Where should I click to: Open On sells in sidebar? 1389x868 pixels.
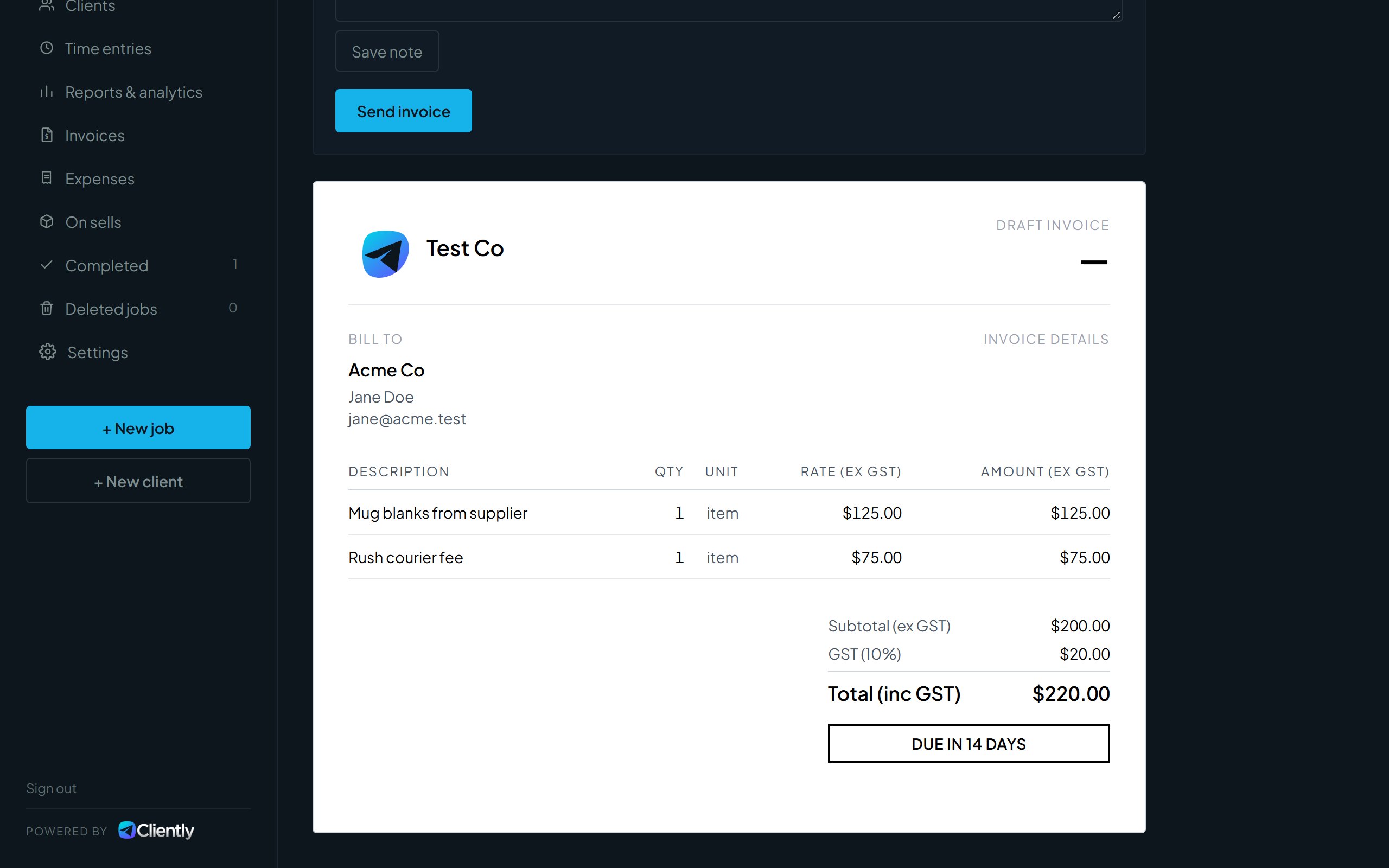pos(138,222)
